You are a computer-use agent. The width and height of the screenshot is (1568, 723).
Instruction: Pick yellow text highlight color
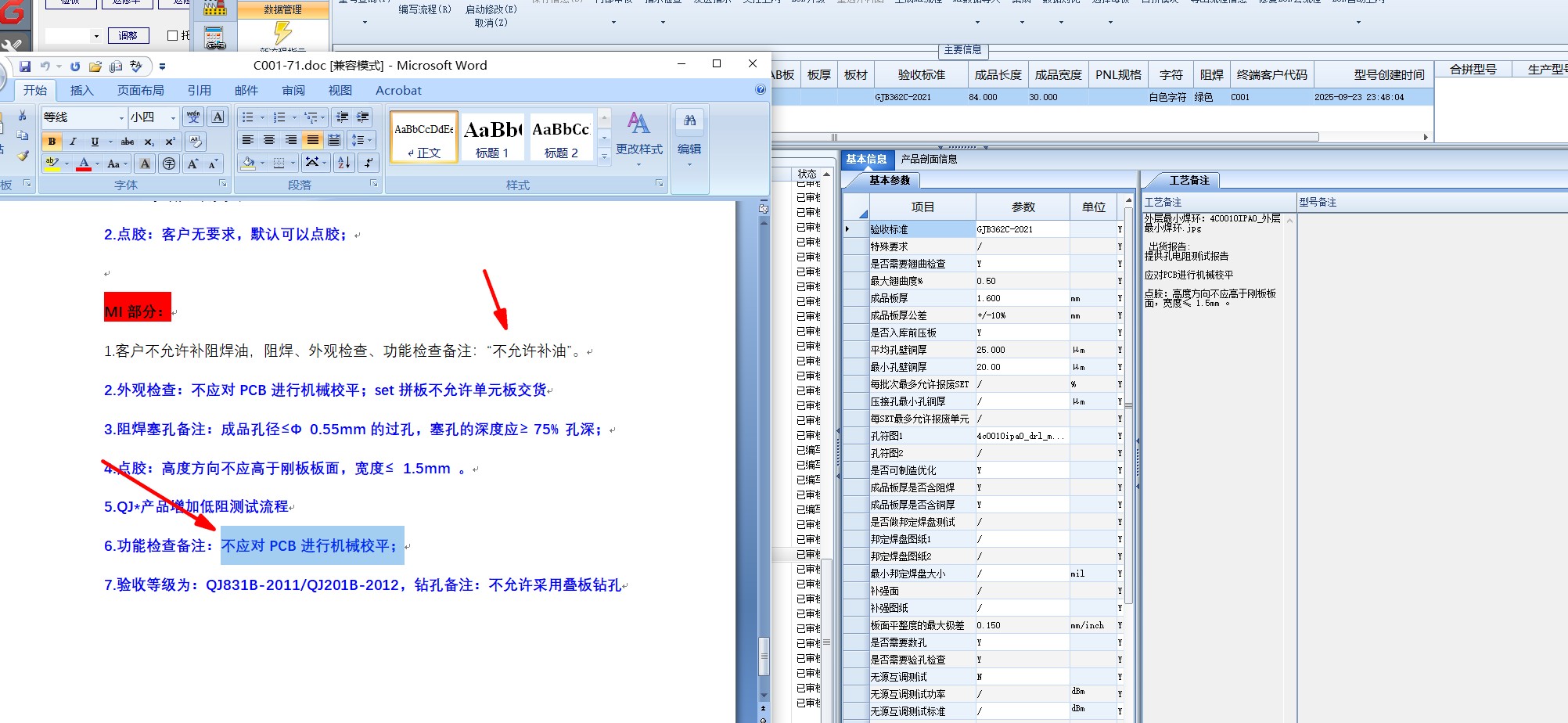pyautogui.click(x=52, y=164)
